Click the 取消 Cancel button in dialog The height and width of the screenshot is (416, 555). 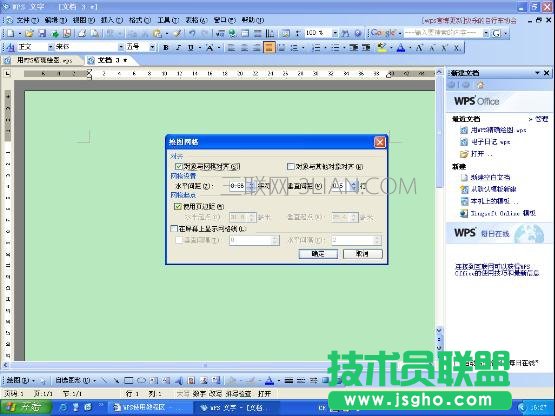[x=362, y=254]
